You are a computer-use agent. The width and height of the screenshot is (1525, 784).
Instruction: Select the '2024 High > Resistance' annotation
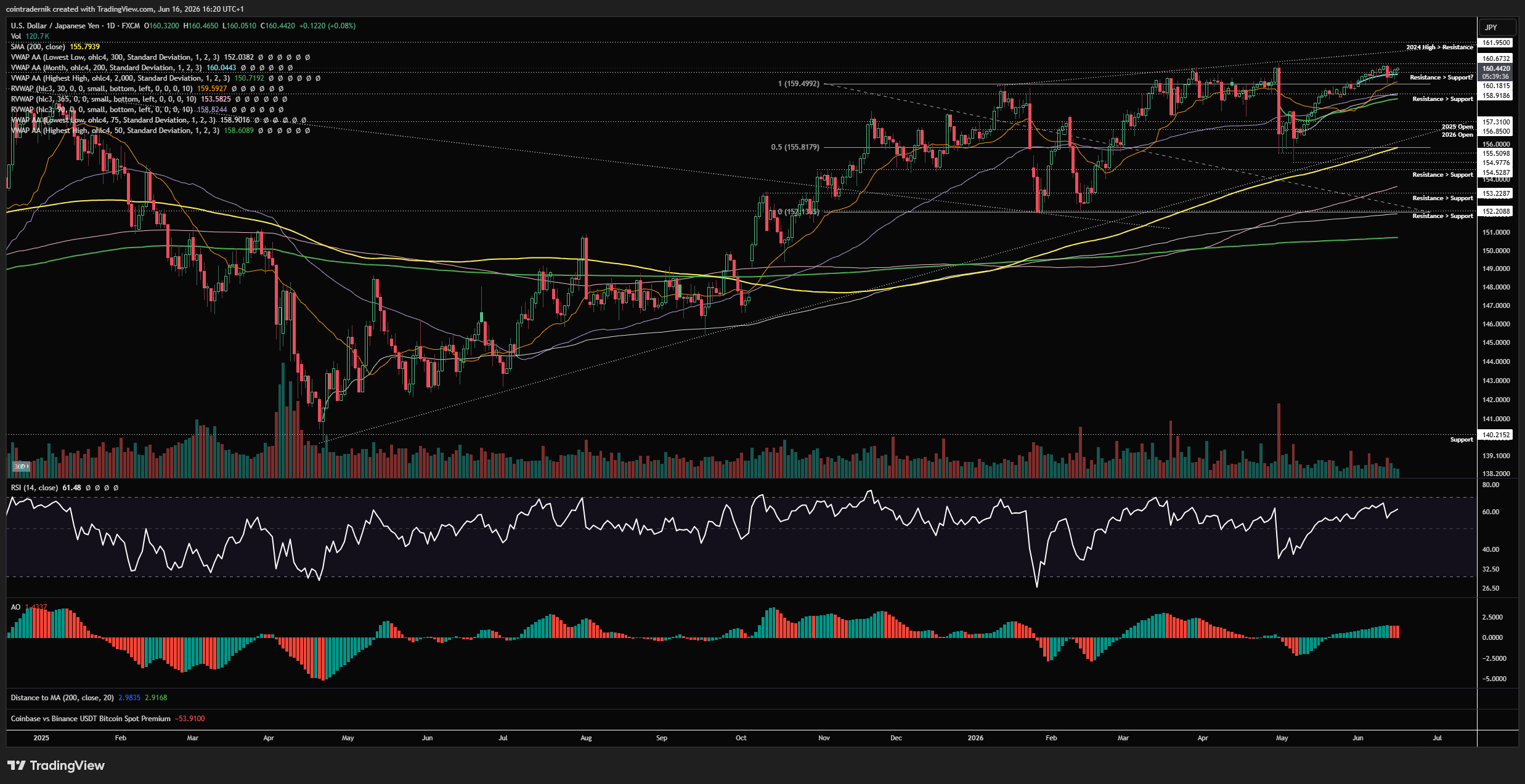coord(1439,47)
